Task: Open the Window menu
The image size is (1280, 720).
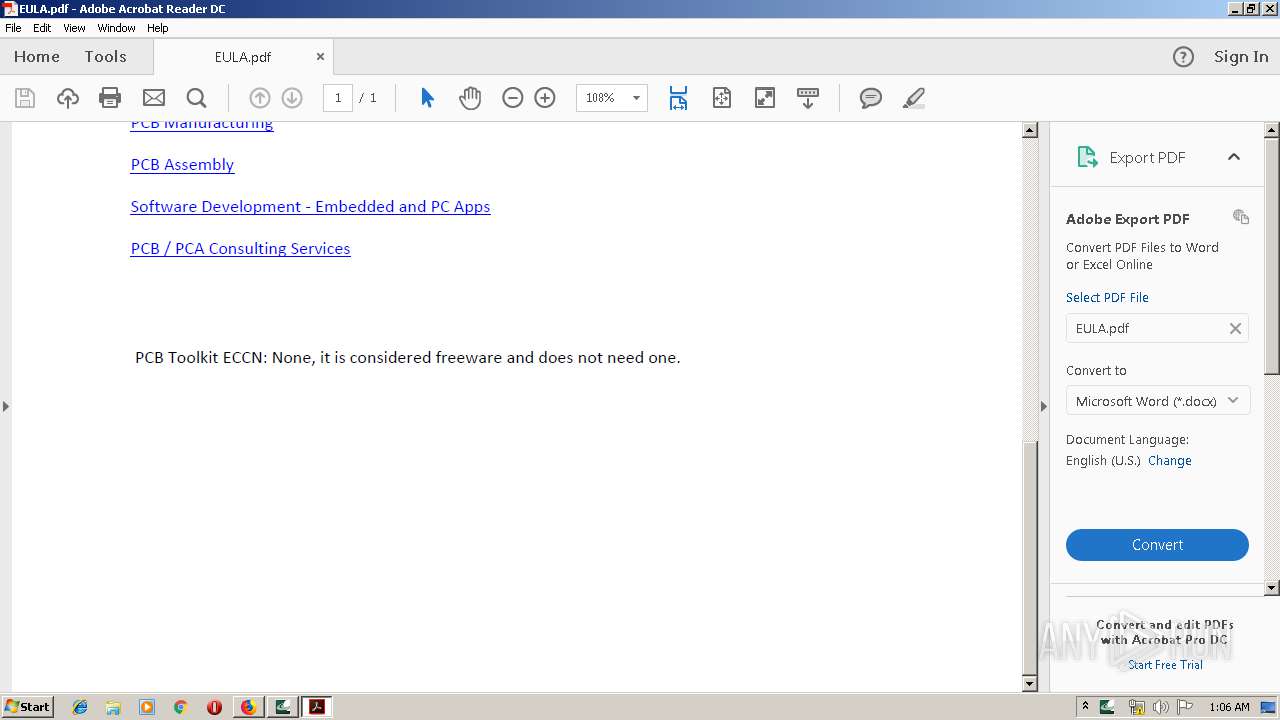Action: click(116, 28)
